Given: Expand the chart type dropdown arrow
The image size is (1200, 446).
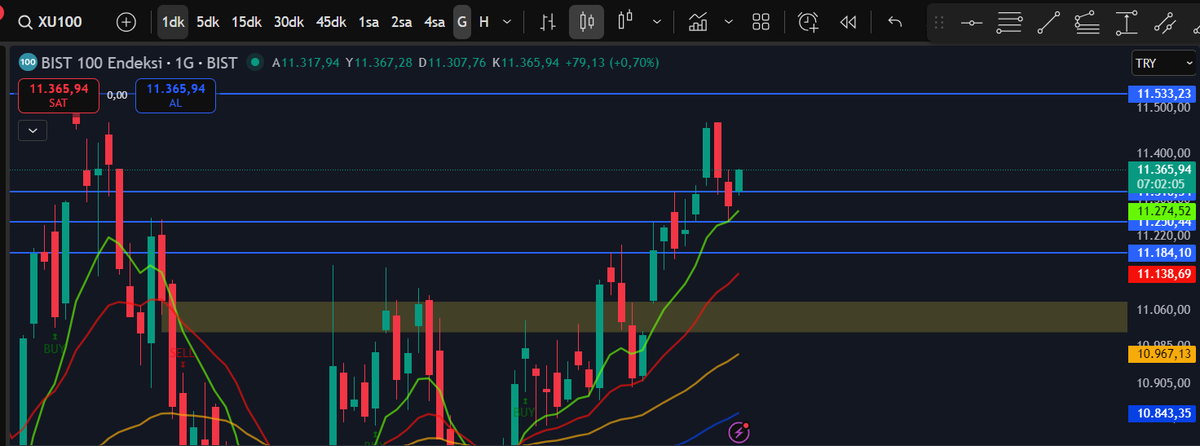Looking at the screenshot, I should (656, 21).
